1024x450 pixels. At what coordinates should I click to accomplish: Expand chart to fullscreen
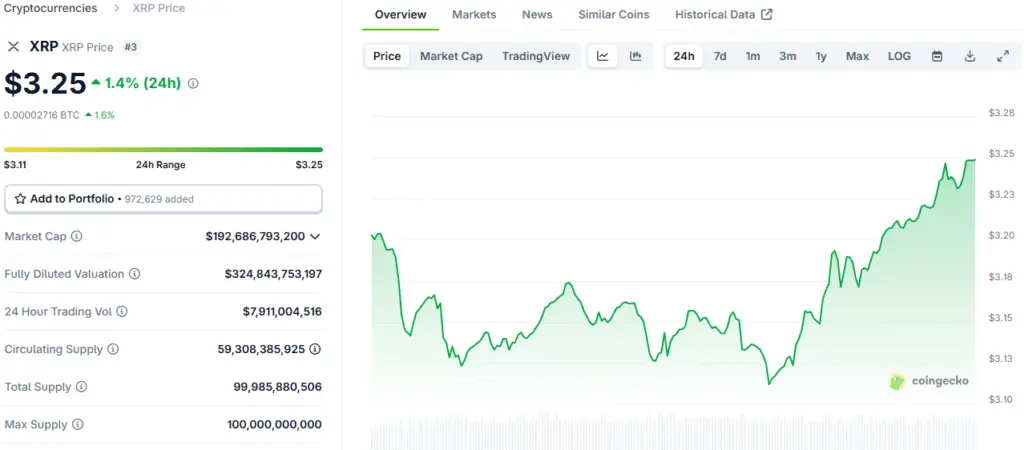[1003, 56]
